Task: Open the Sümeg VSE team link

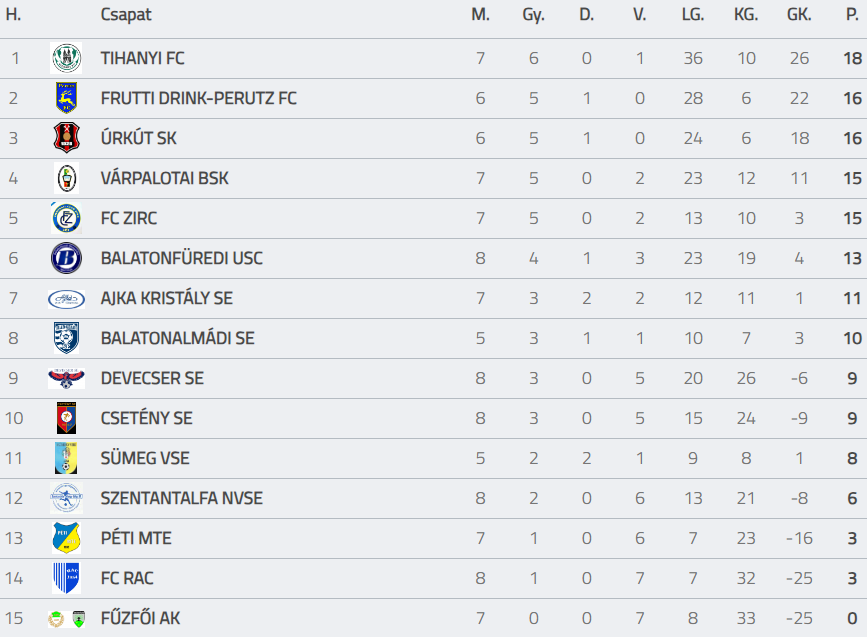Action: [145, 458]
